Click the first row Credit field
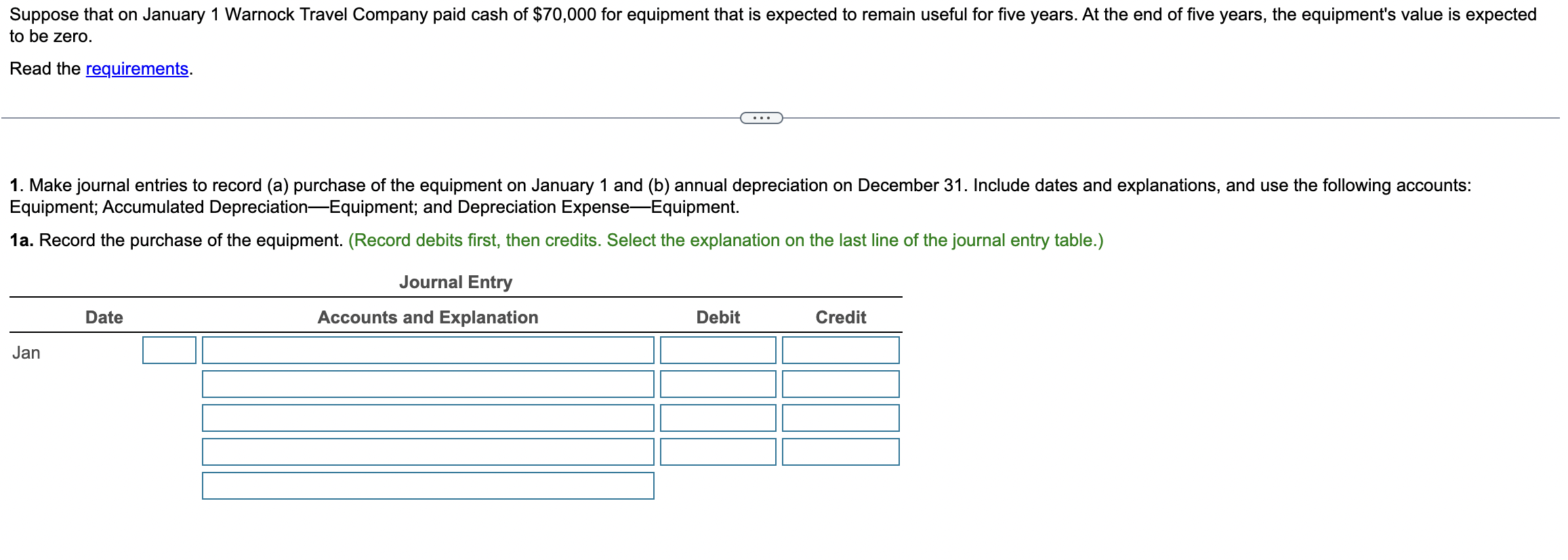The height and width of the screenshot is (560, 1568). 840,350
